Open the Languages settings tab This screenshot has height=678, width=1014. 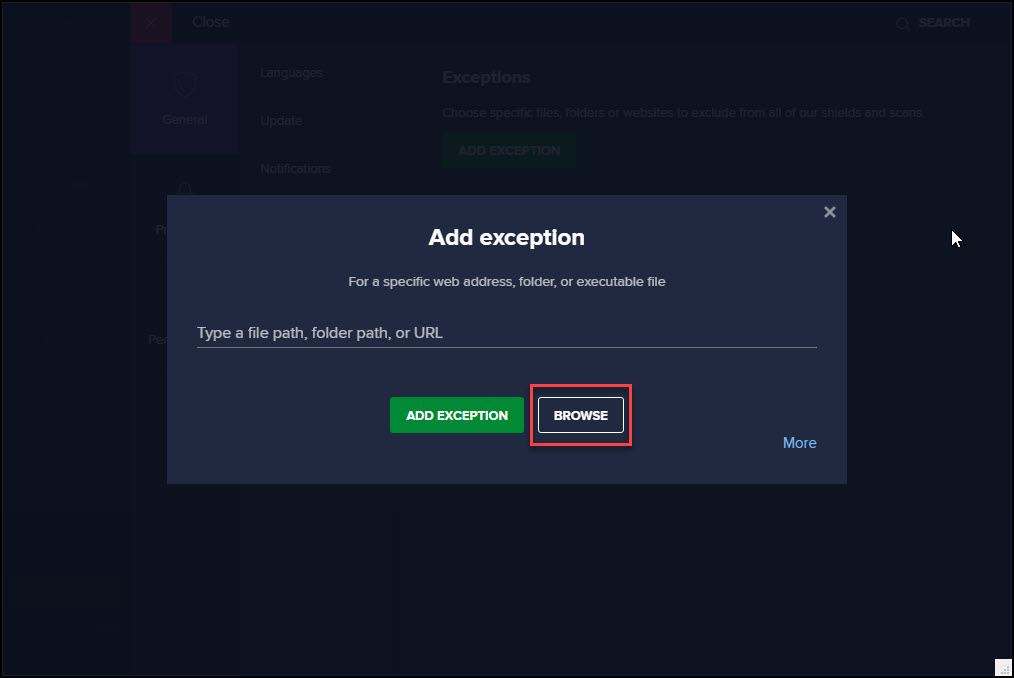(291, 72)
